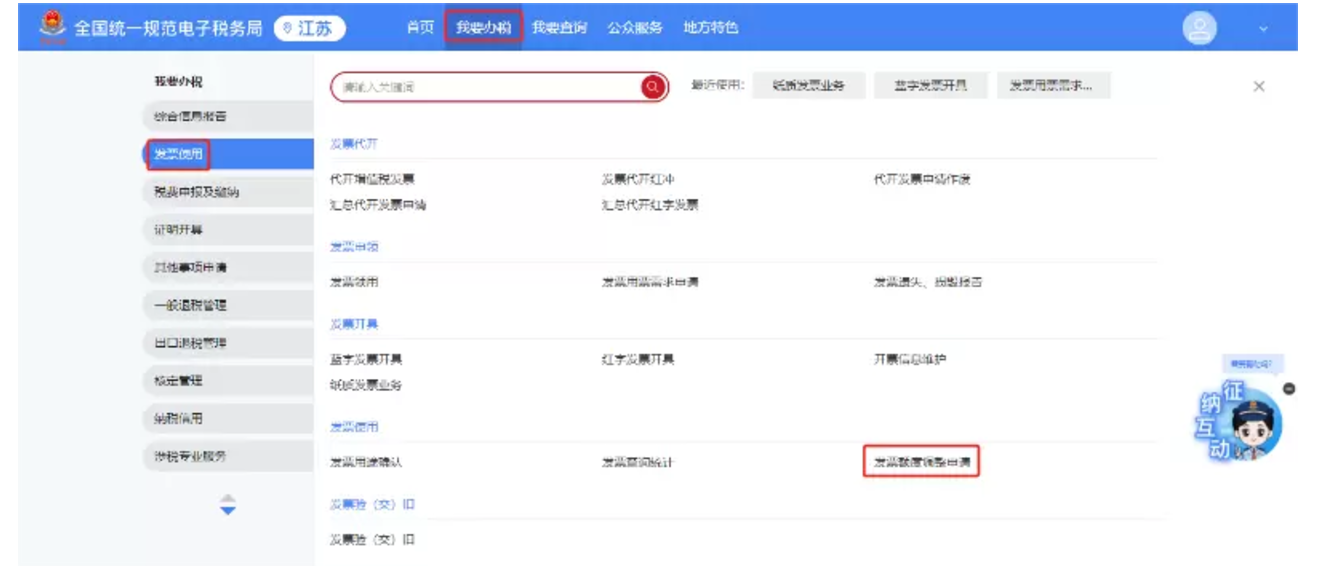The width and height of the screenshot is (1336, 575).
Task: Open the 公众服务 menu
Action: pyautogui.click(x=634, y=28)
